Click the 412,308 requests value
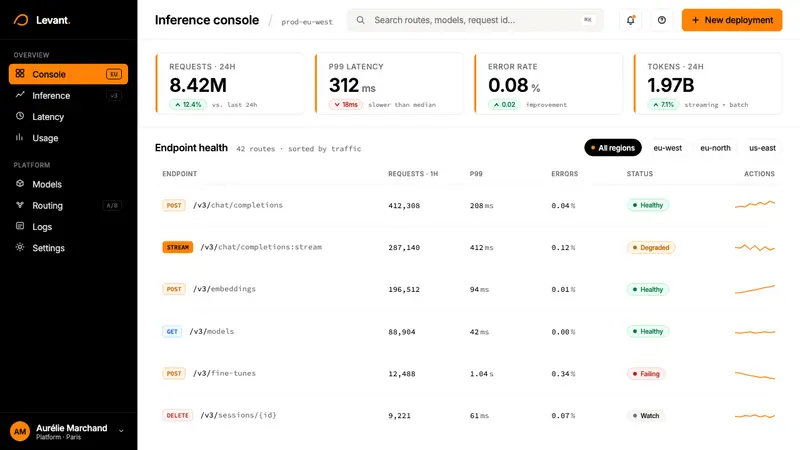This screenshot has width=800, height=450. pyautogui.click(x=404, y=206)
